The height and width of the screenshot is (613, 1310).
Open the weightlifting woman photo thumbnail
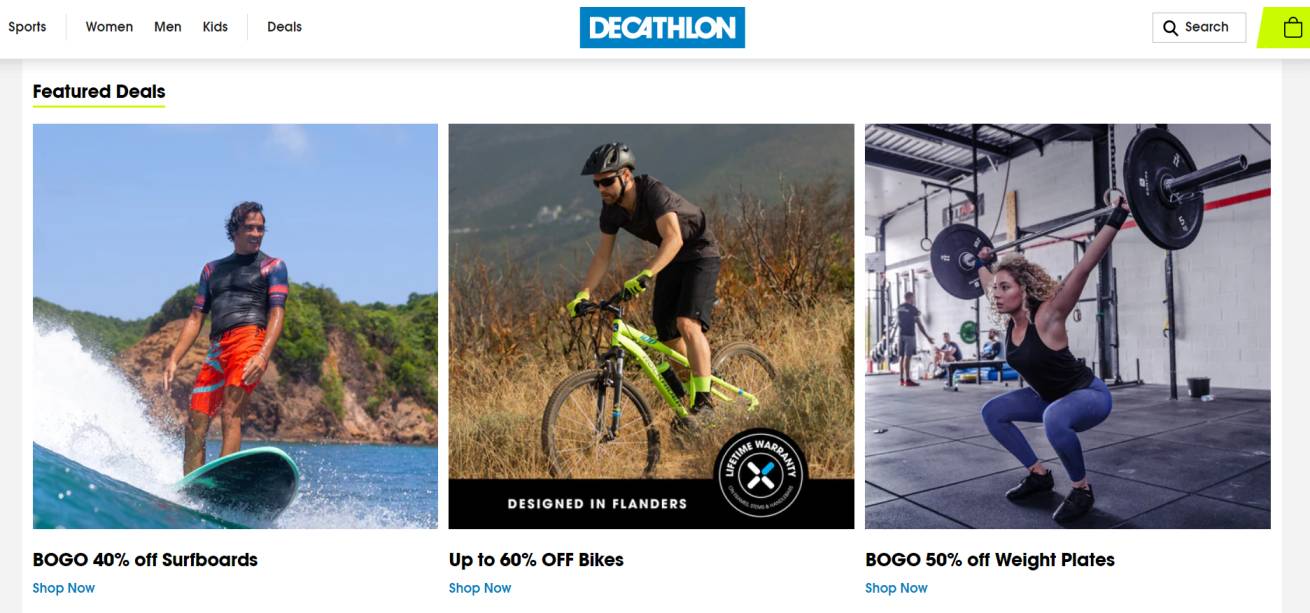(1068, 326)
